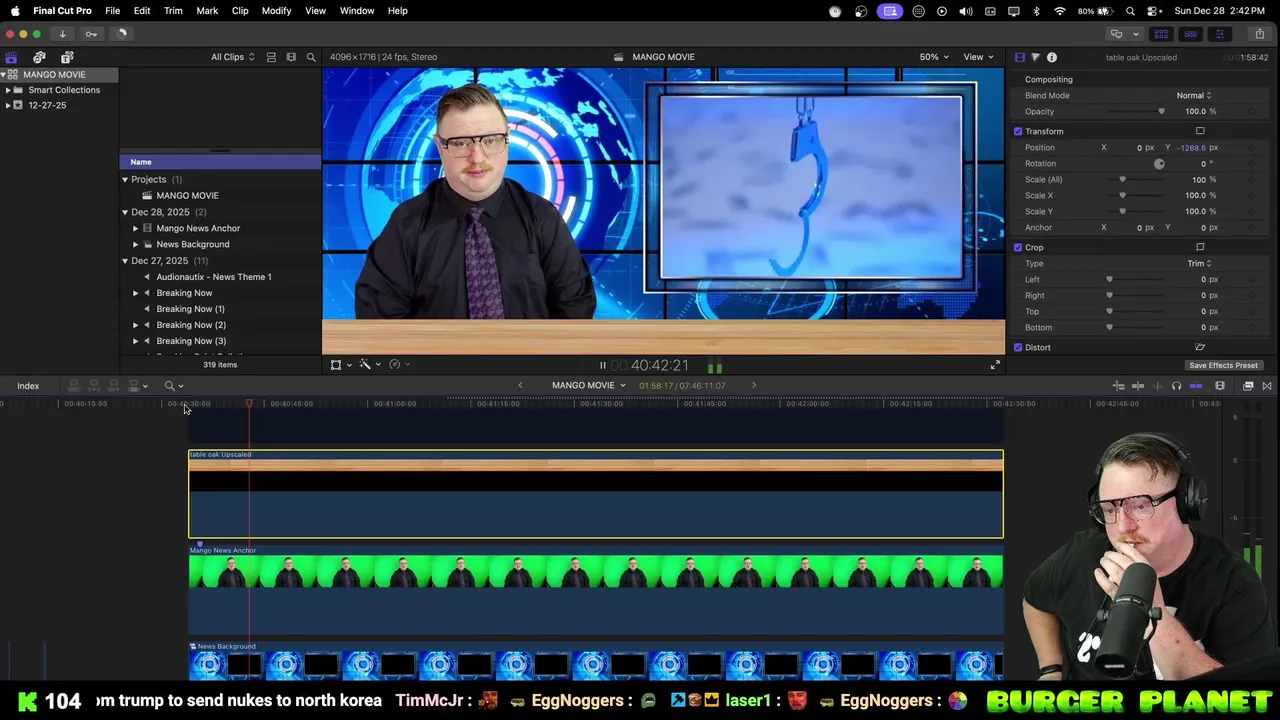Open the Mark menu

[207, 10]
